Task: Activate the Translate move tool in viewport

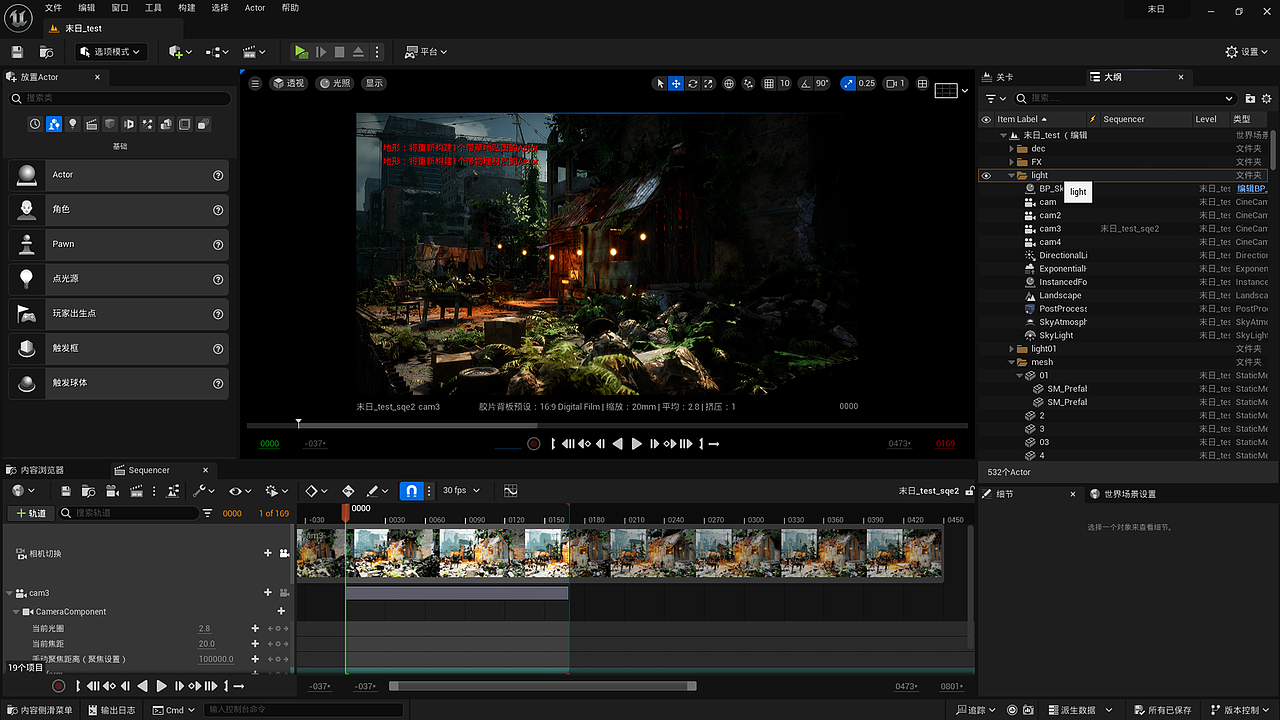Action: (676, 84)
